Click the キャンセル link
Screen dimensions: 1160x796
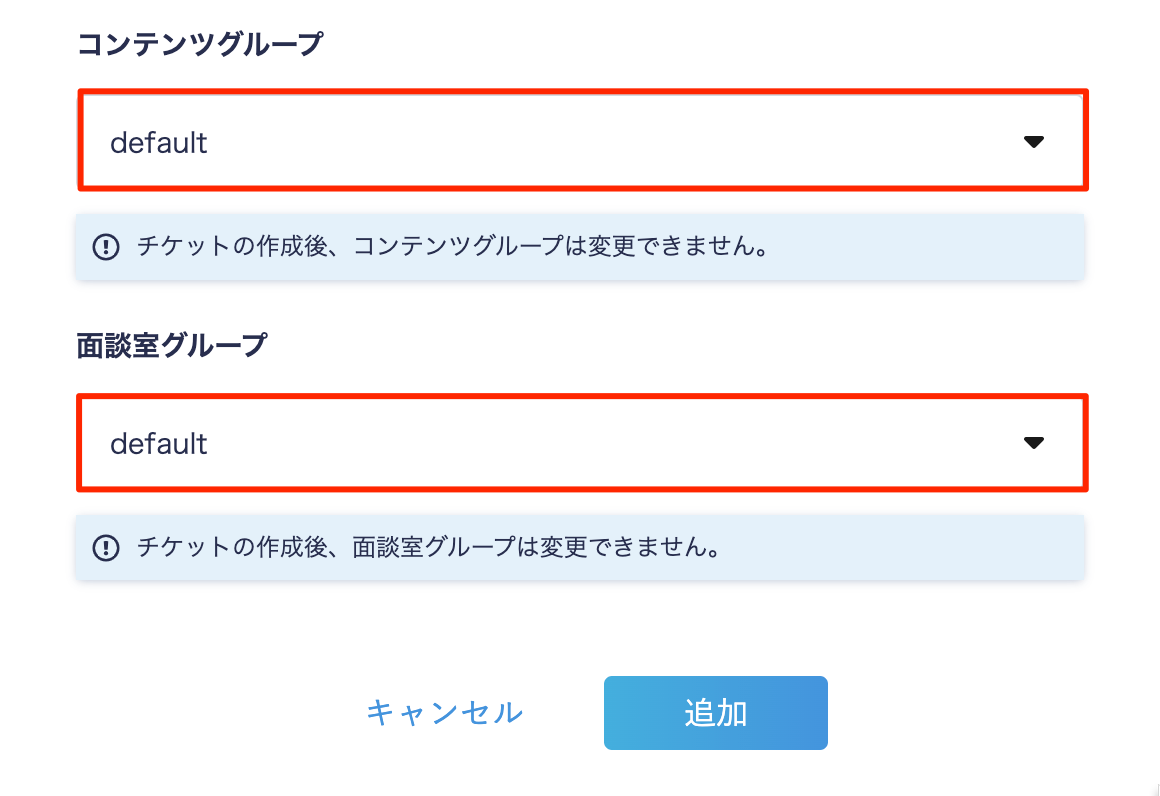click(445, 712)
